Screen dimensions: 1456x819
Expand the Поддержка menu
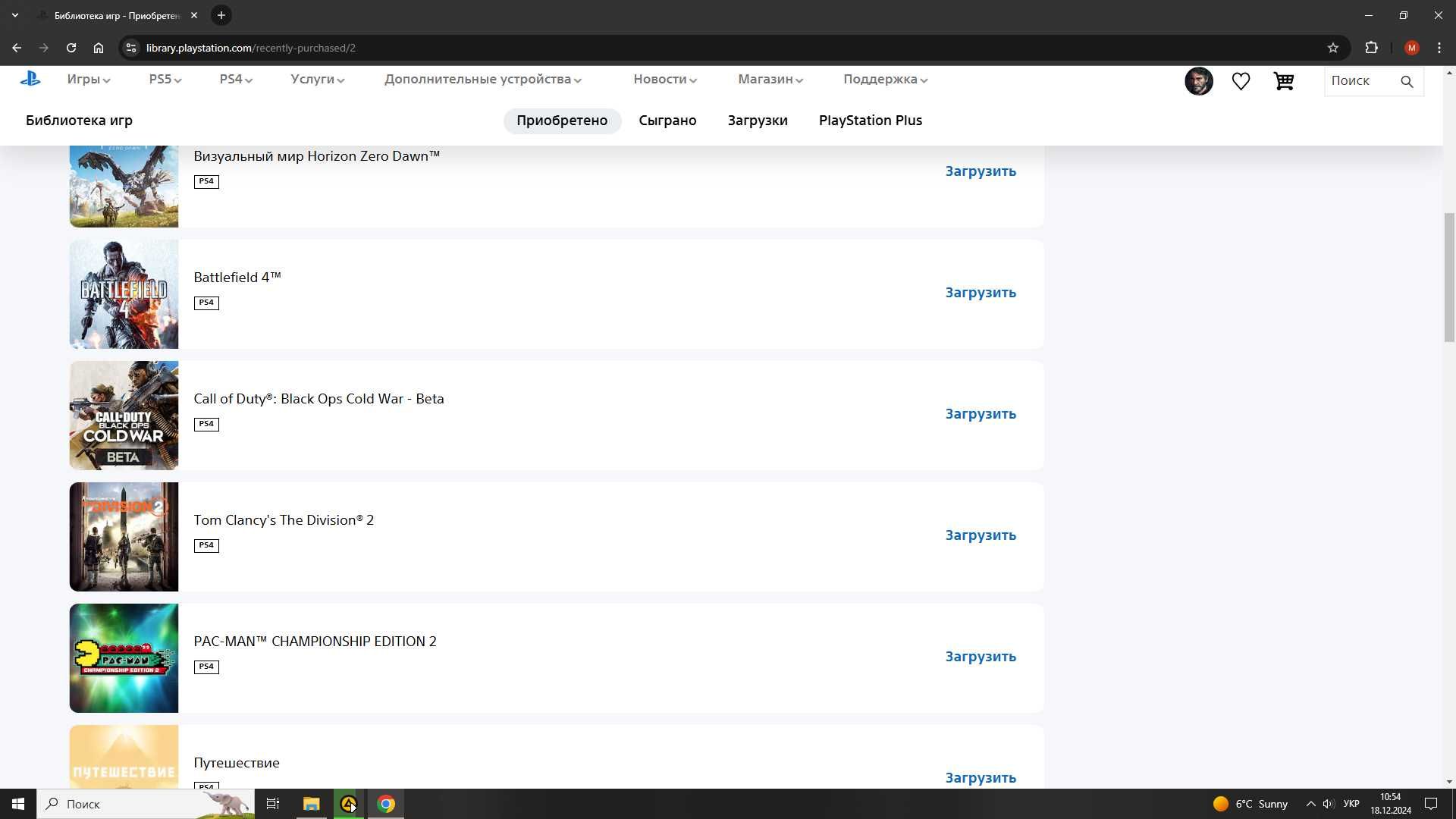pyautogui.click(x=886, y=79)
